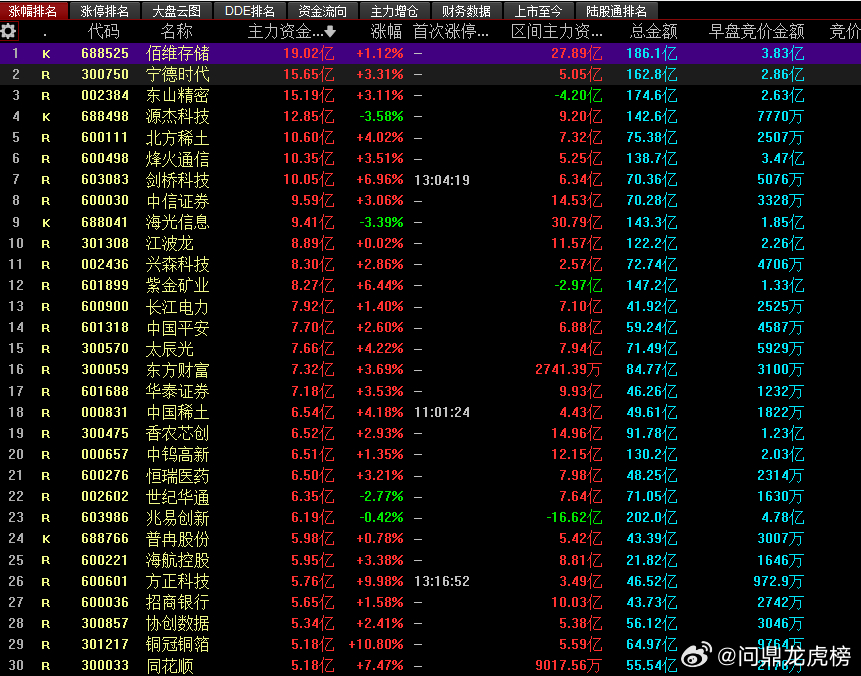Select the stock name 中国平安

tap(177, 328)
